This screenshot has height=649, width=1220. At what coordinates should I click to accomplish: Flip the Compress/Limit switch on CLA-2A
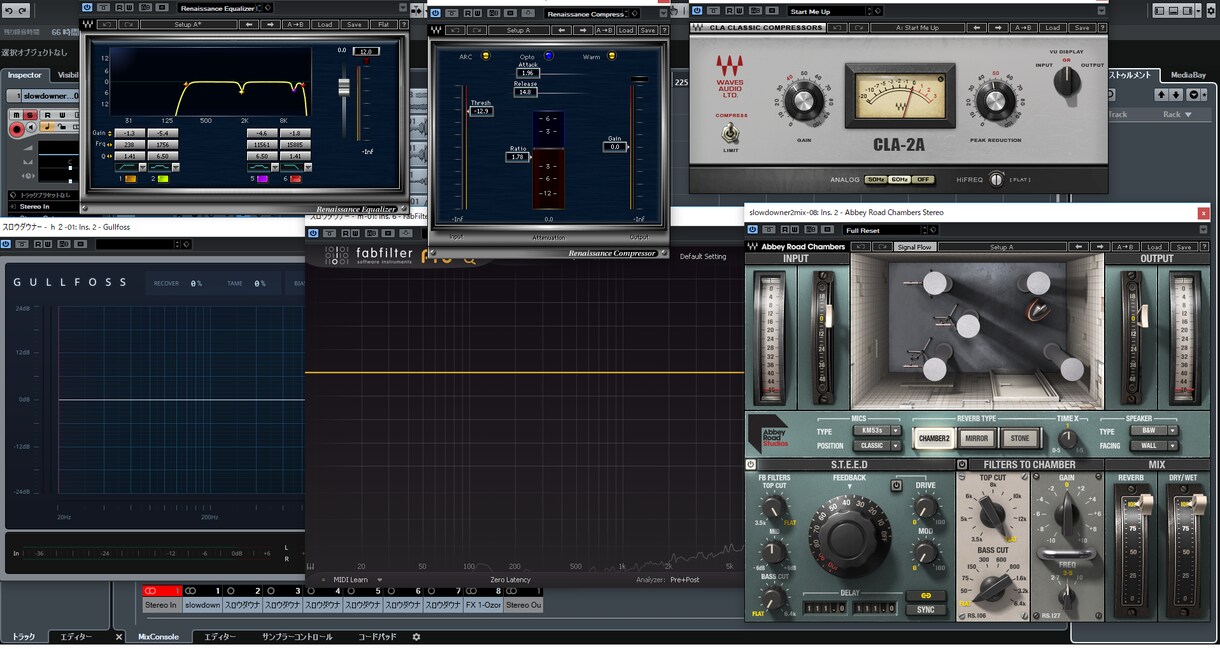pos(729,131)
